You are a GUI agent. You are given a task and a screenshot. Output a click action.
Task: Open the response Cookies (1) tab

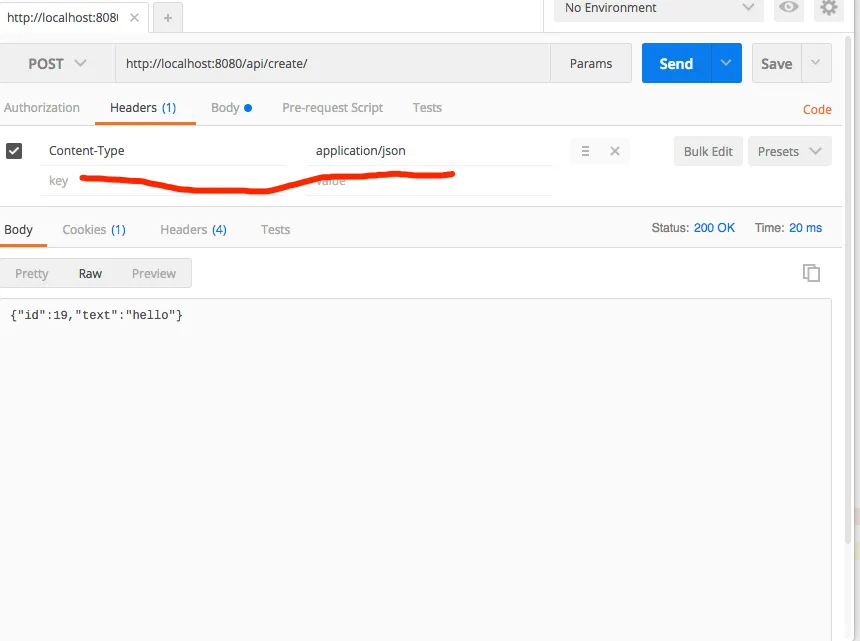94,230
